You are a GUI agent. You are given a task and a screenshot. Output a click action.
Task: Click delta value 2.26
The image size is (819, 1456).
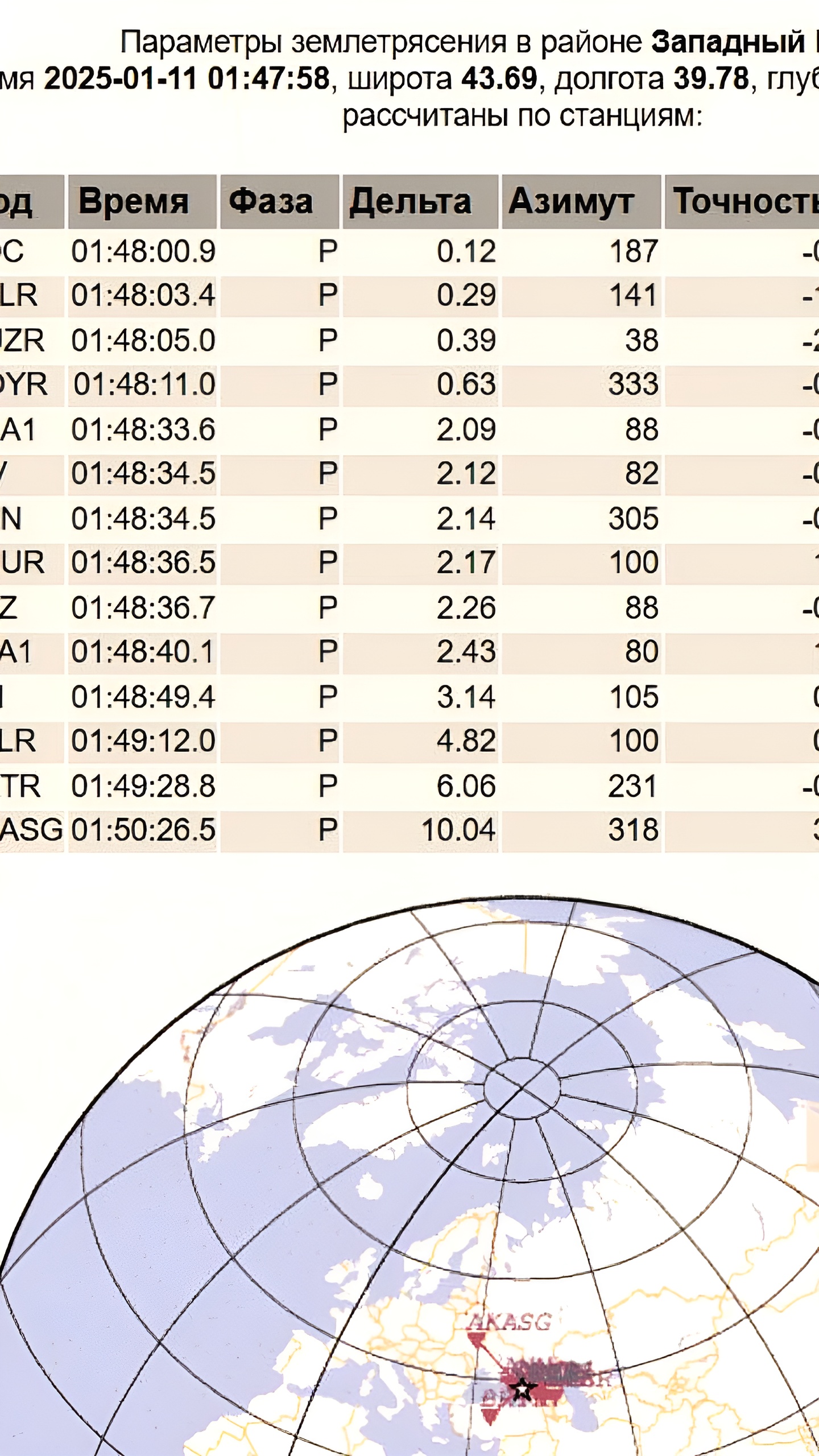pyautogui.click(x=466, y=607)
